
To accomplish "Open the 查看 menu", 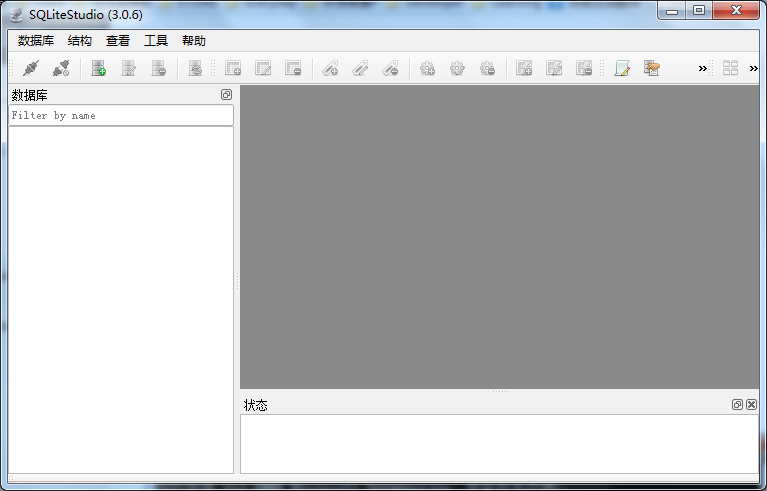I will pos(118,41).
